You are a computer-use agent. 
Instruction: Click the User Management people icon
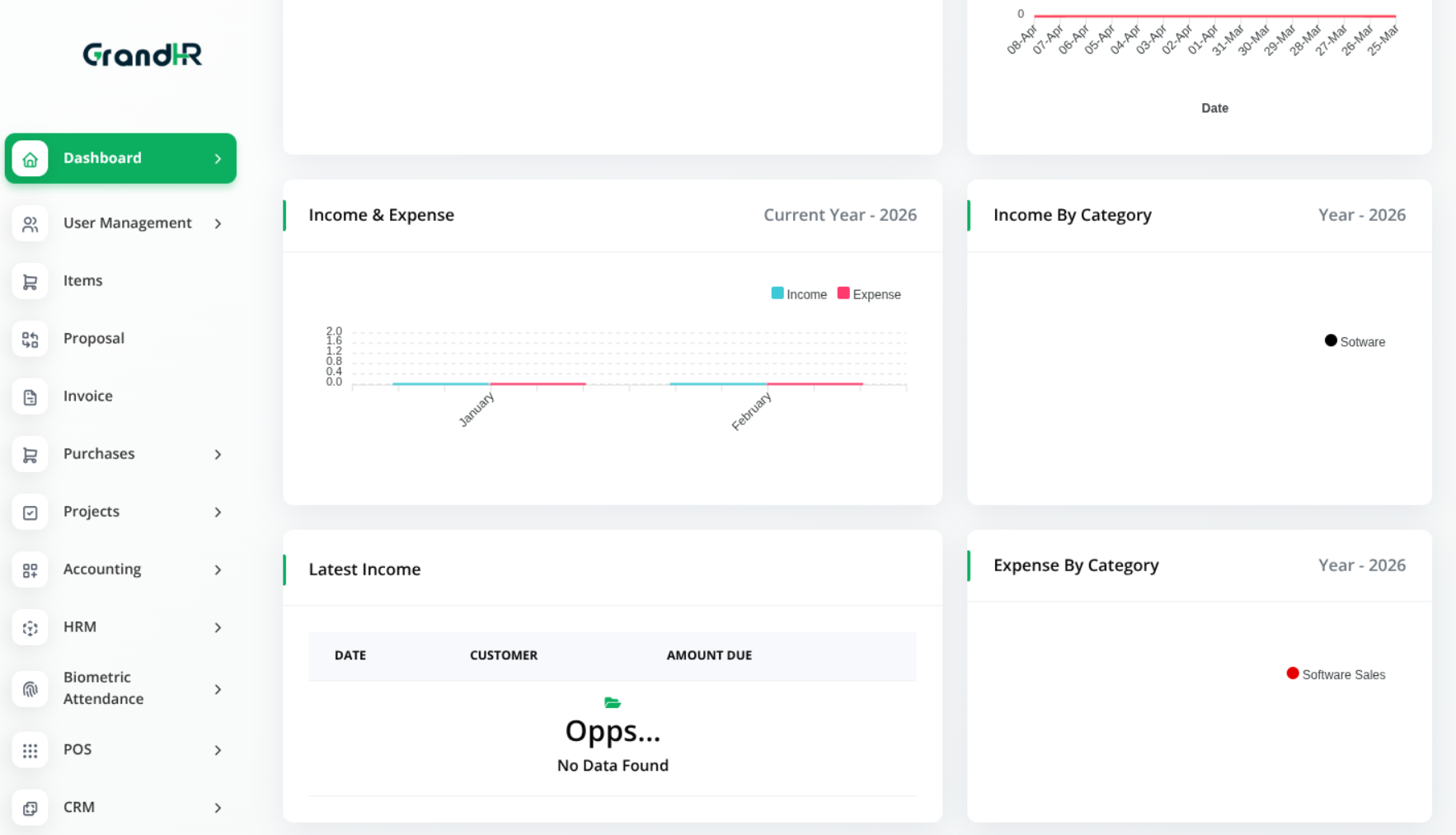point(31,223)
